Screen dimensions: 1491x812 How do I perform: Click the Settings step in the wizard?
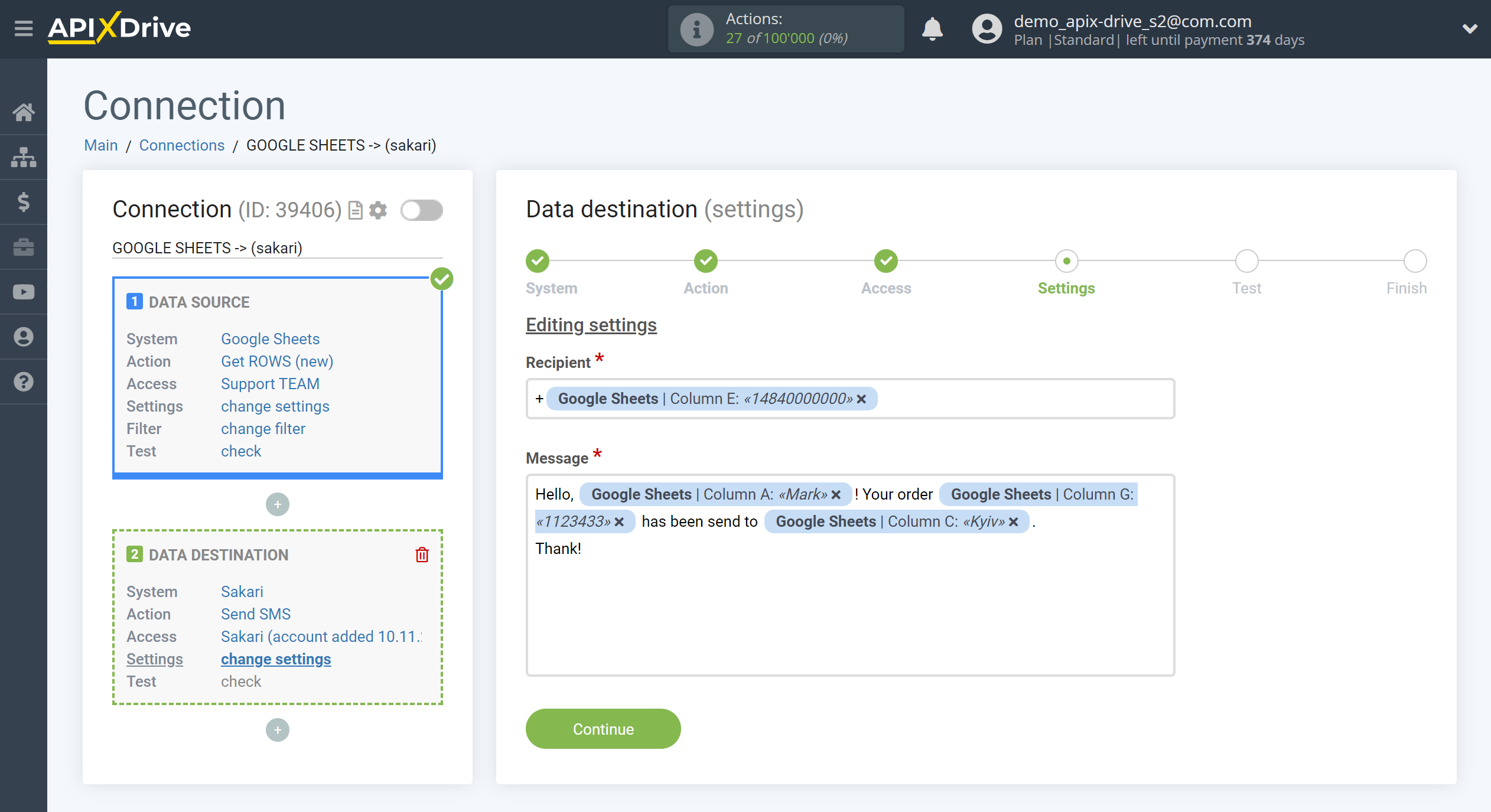click(x=1066, y=261)
